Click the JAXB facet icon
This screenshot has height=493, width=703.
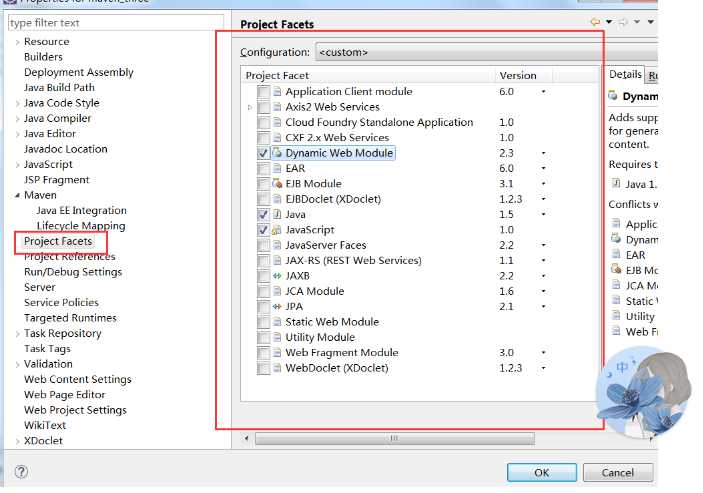click(x=277, y=276)
